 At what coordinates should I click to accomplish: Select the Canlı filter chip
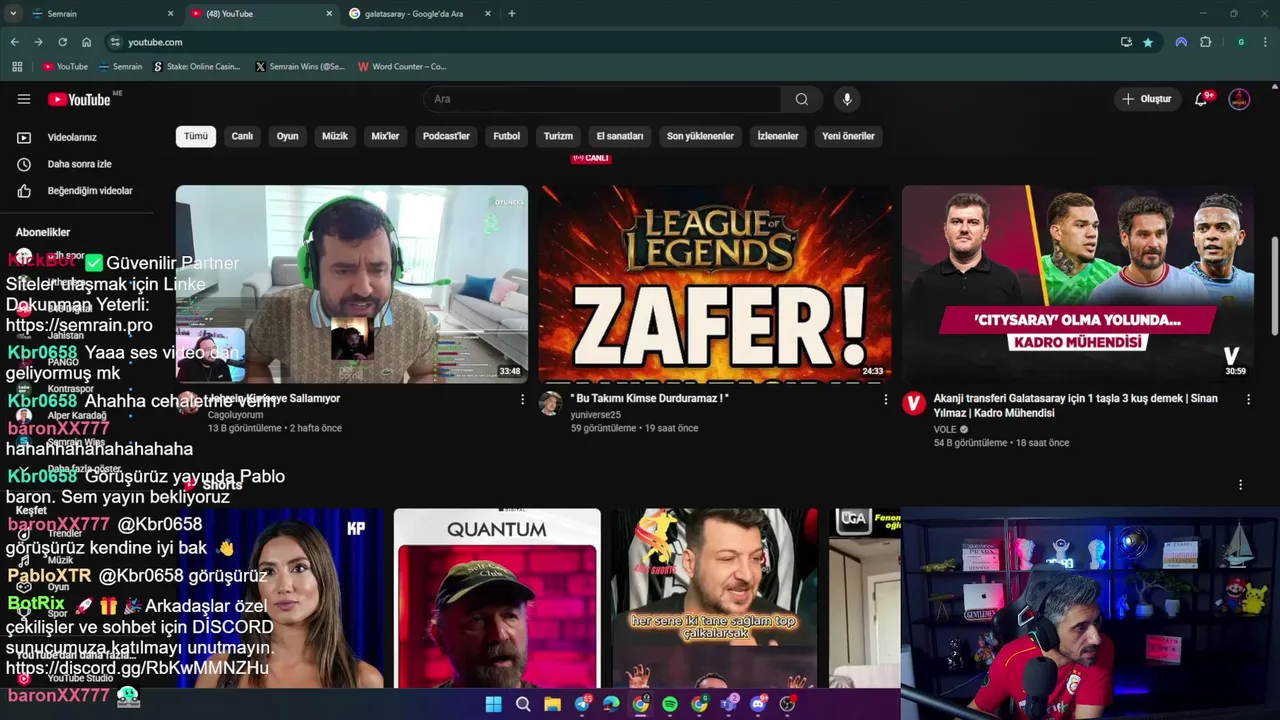tap(243, 136)
